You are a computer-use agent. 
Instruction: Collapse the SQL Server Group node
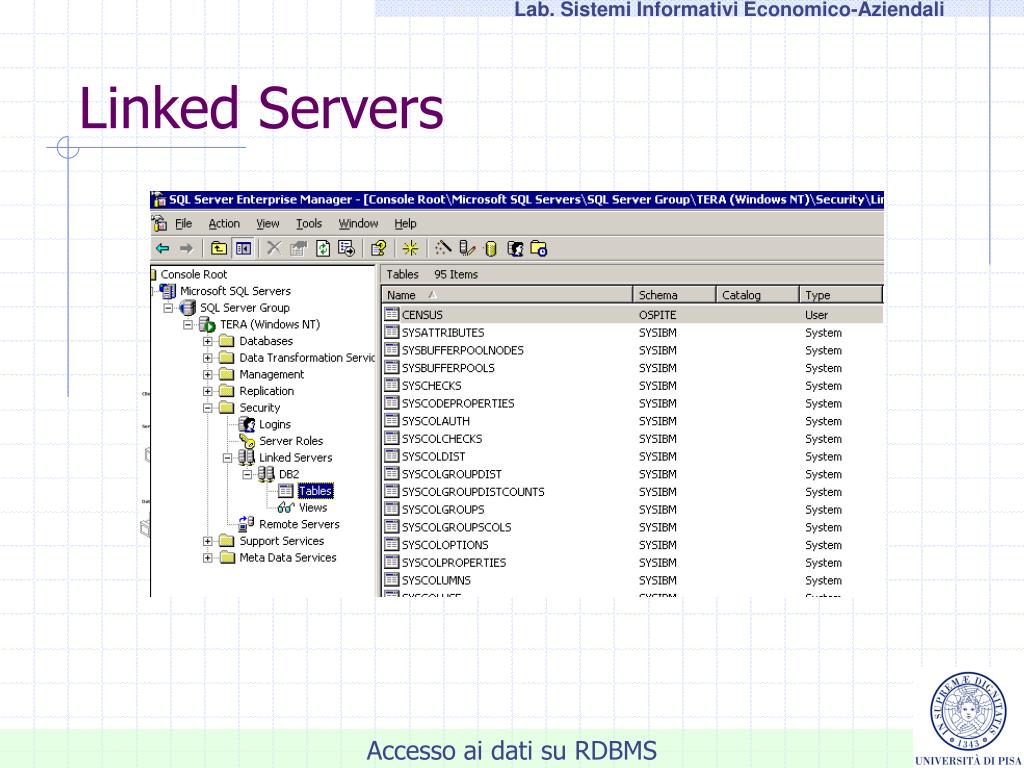point(168,308)
